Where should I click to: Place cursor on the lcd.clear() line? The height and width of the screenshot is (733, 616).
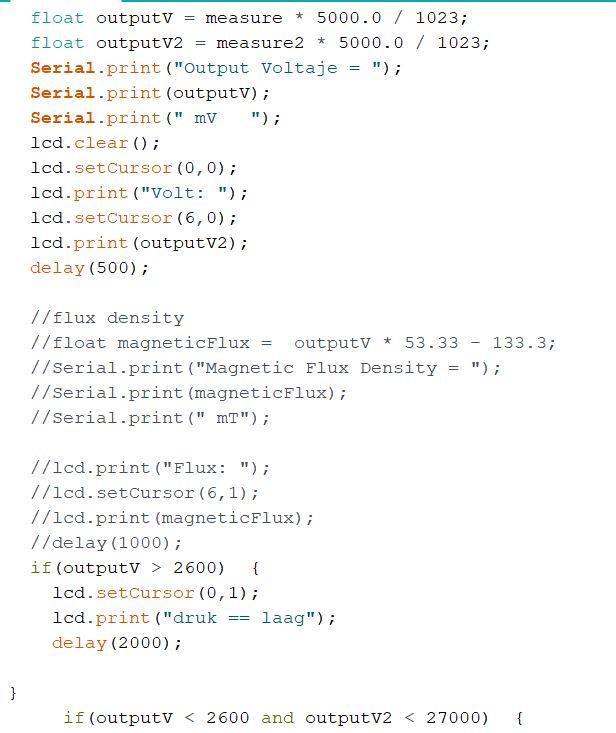pyautogui.click(x=95, y=143)
